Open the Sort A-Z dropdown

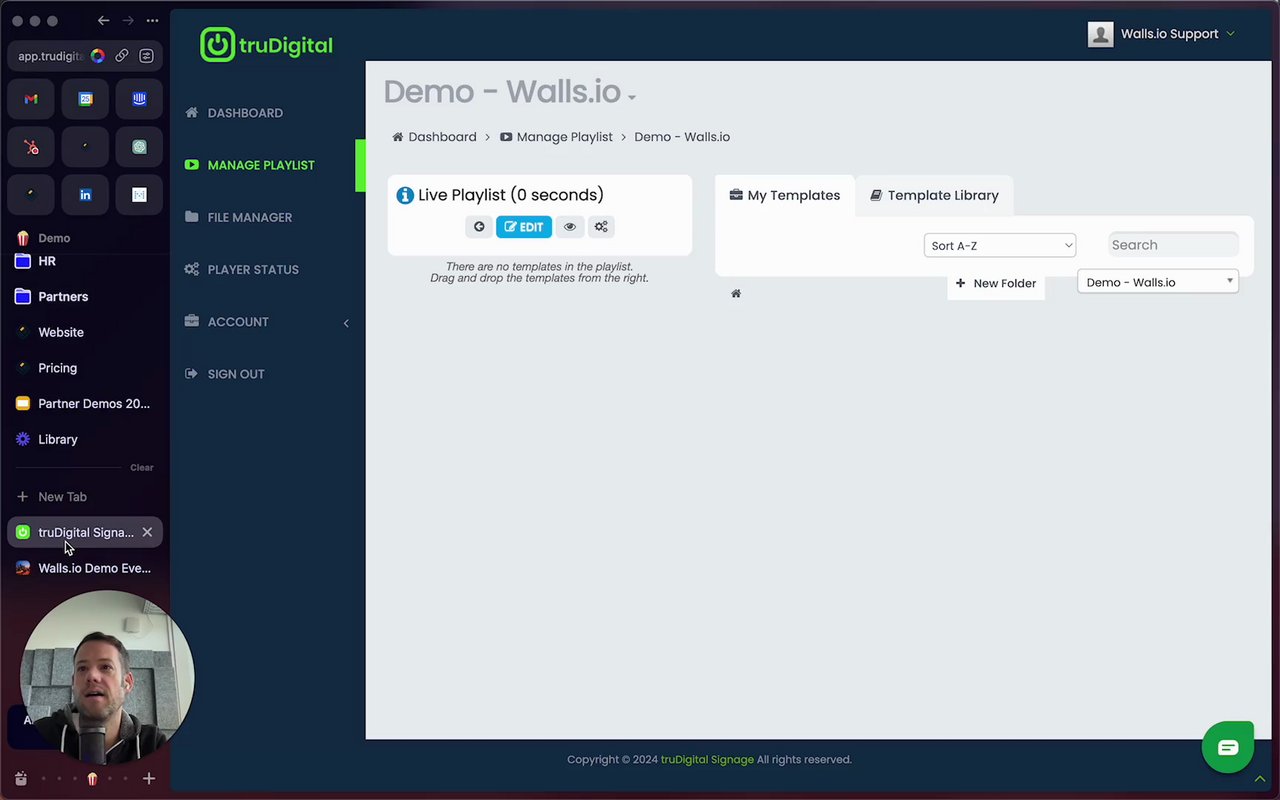[1000, 246]
